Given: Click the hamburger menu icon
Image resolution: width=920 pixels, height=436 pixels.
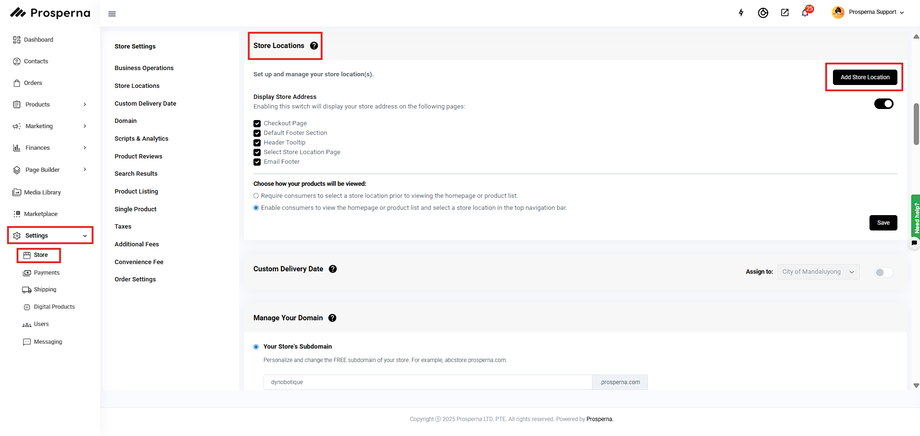Looking at the screenshot, I should coord(112,14).
